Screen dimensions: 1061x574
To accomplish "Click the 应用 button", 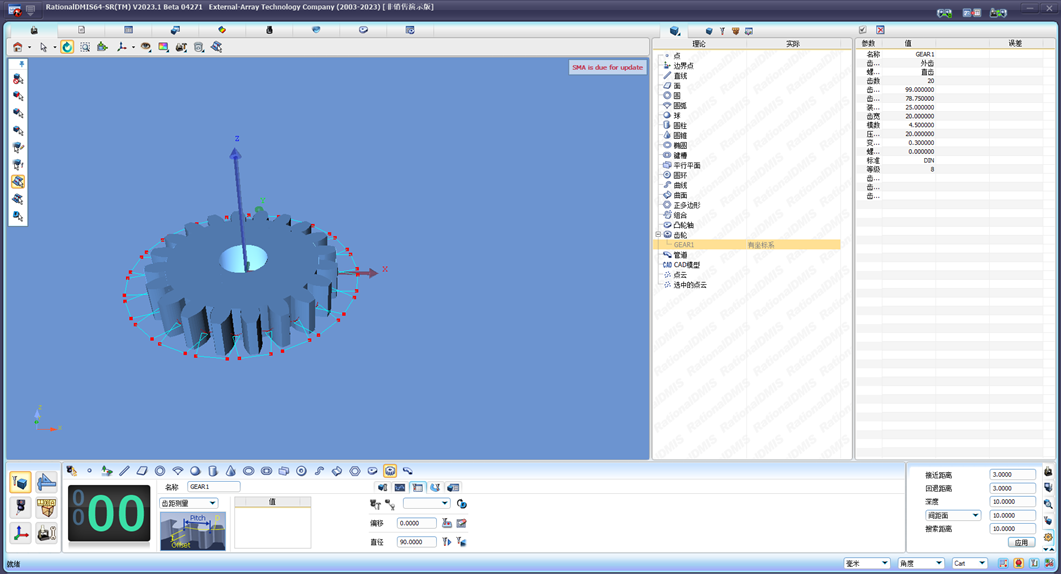I will point(1020,542).
